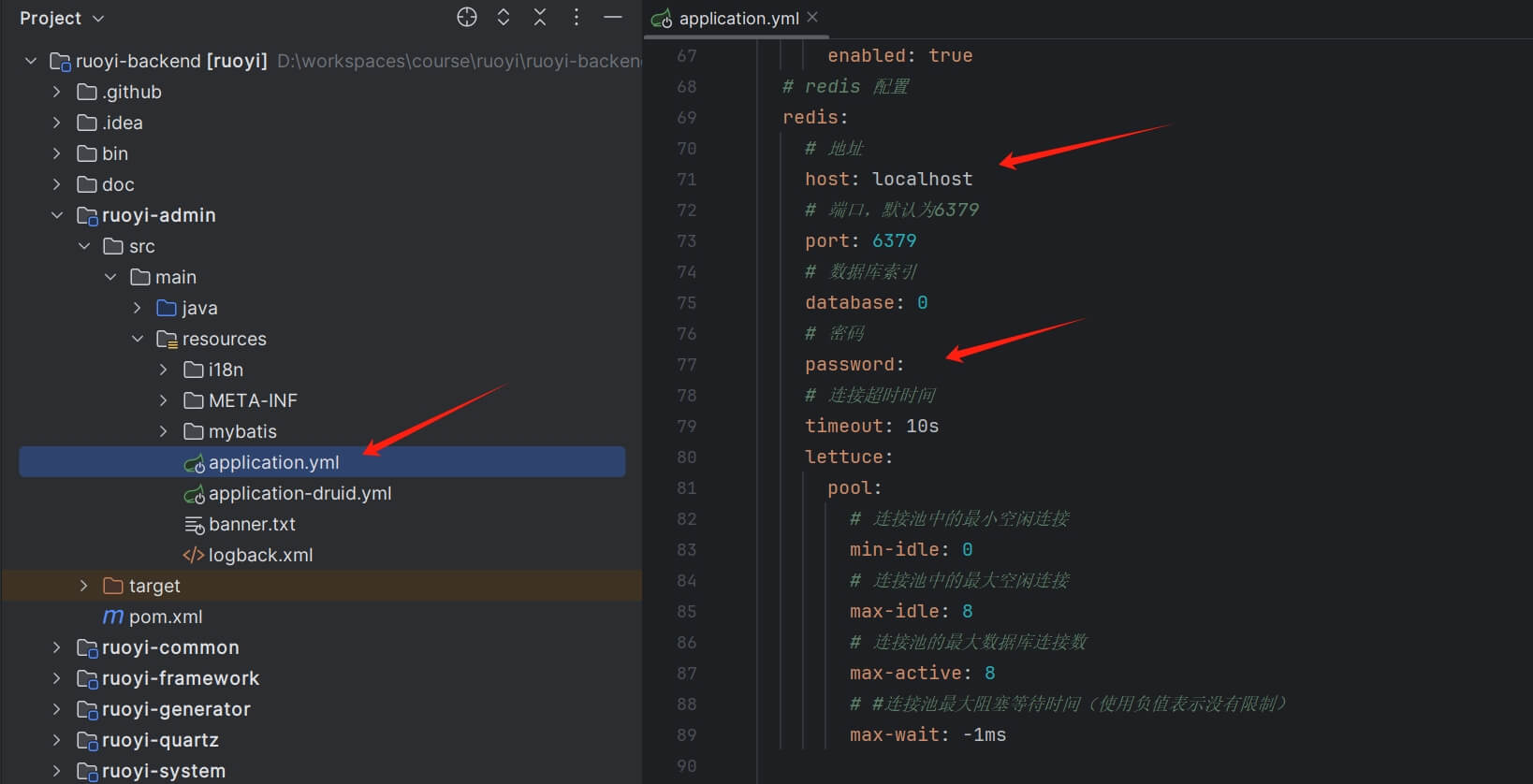Click the Expand Selected icon in Project toolbar

(504, 17)
